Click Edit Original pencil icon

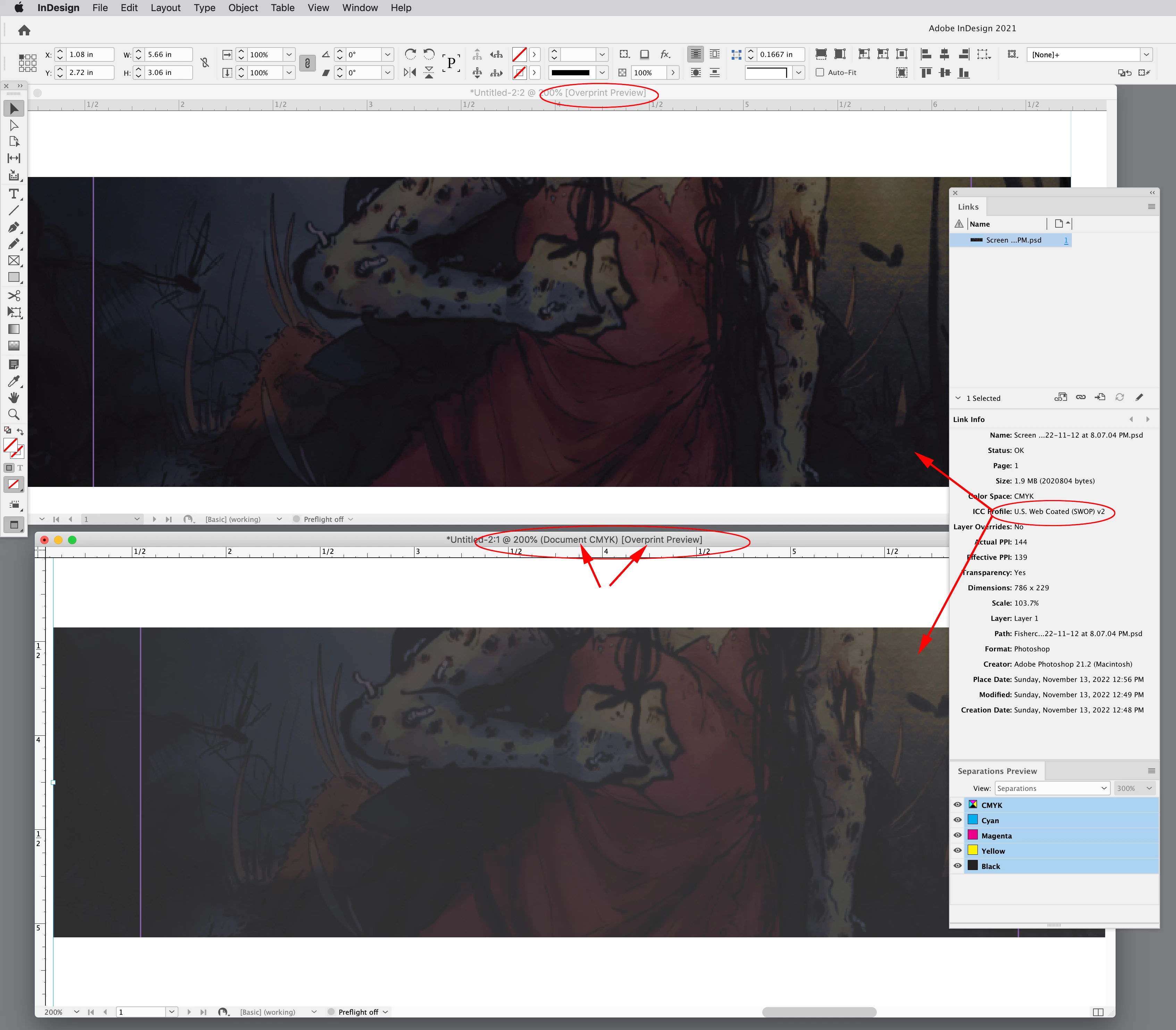click(x=1139, y=397)
